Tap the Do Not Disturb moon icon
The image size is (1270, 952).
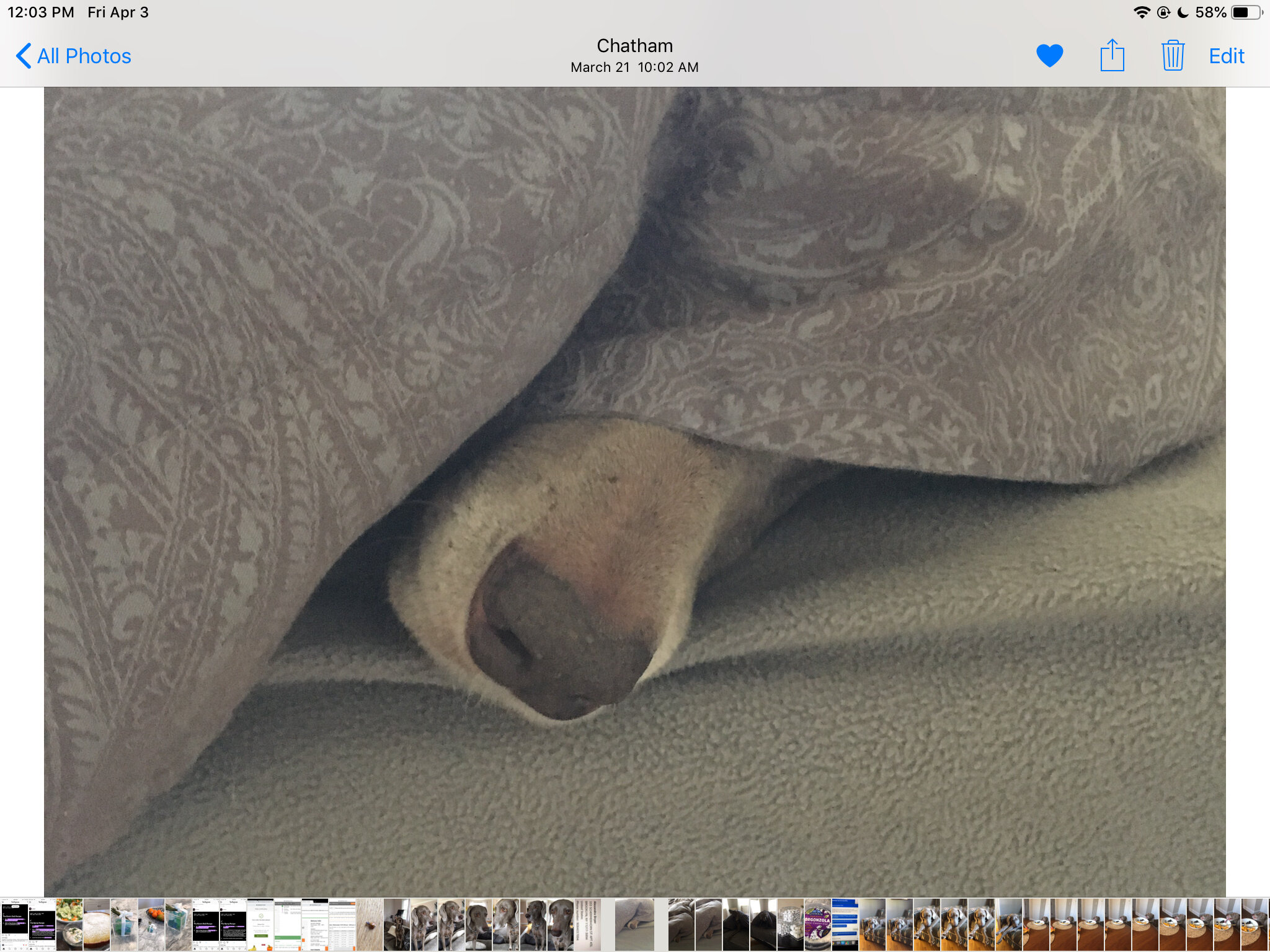click(1183, 12)
